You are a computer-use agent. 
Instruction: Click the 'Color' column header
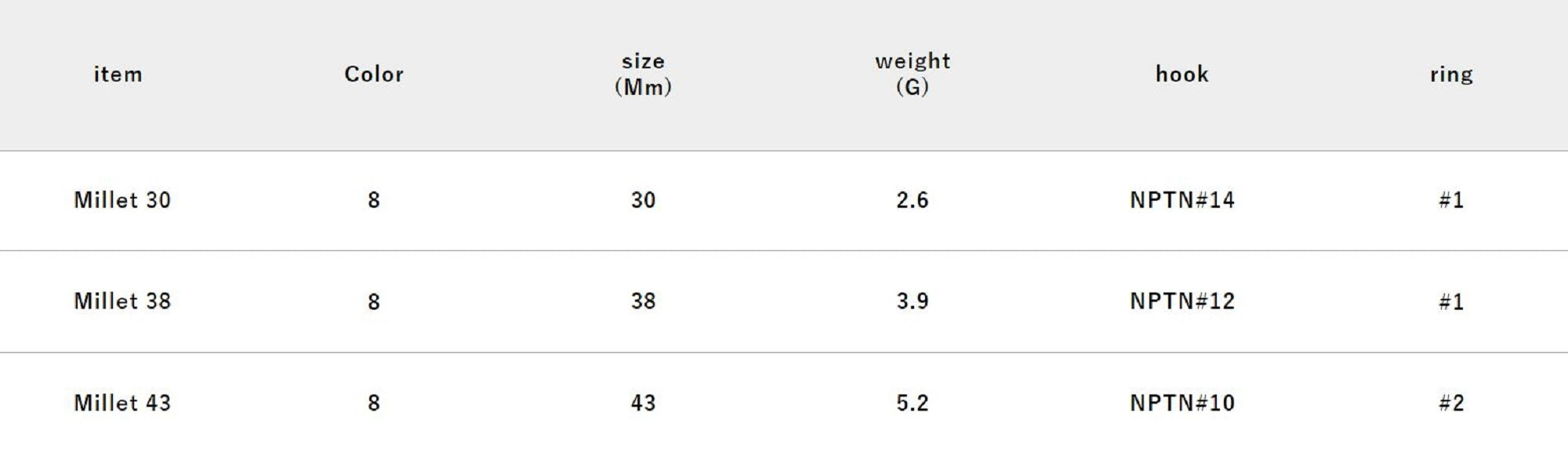374,74
